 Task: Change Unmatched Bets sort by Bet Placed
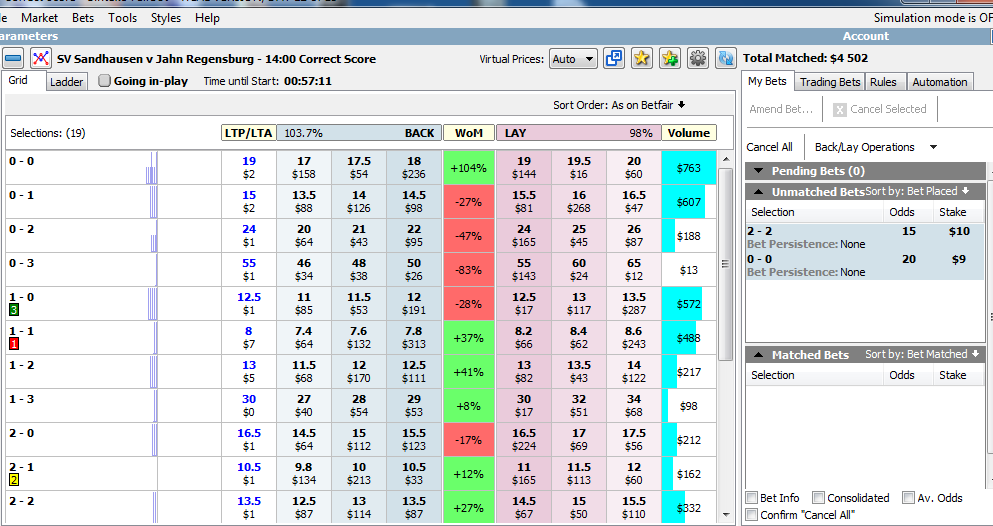pyautogui.click(x=917, y=191)
